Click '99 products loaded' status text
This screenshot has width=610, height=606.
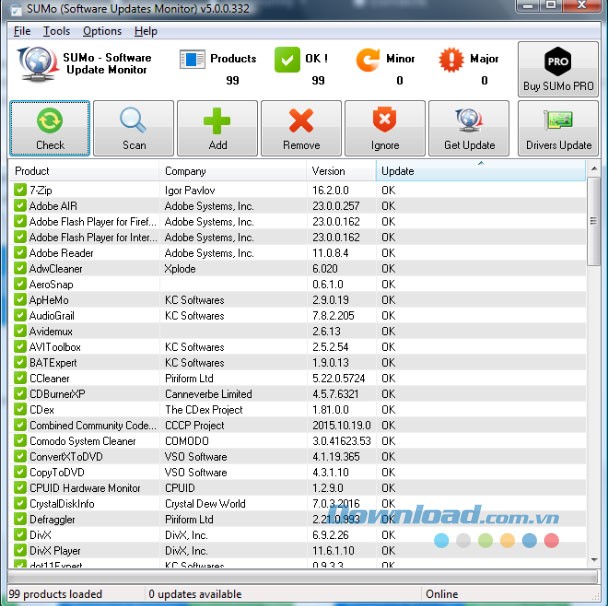point(55,594)
